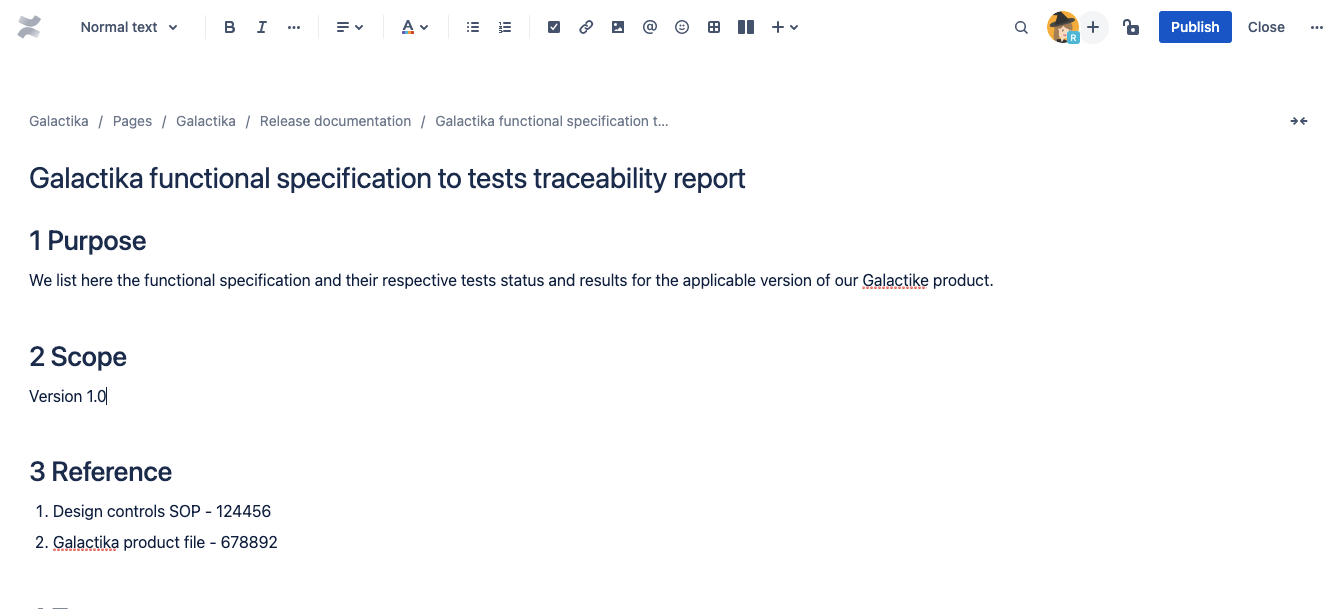Insert an action item checkbox

[554, 27]
